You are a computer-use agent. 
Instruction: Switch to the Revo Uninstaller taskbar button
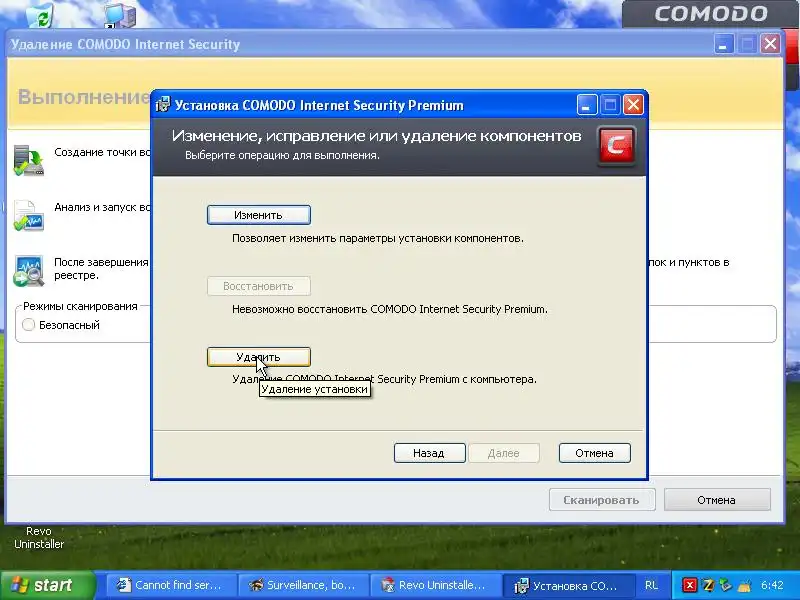coord(436,585)
